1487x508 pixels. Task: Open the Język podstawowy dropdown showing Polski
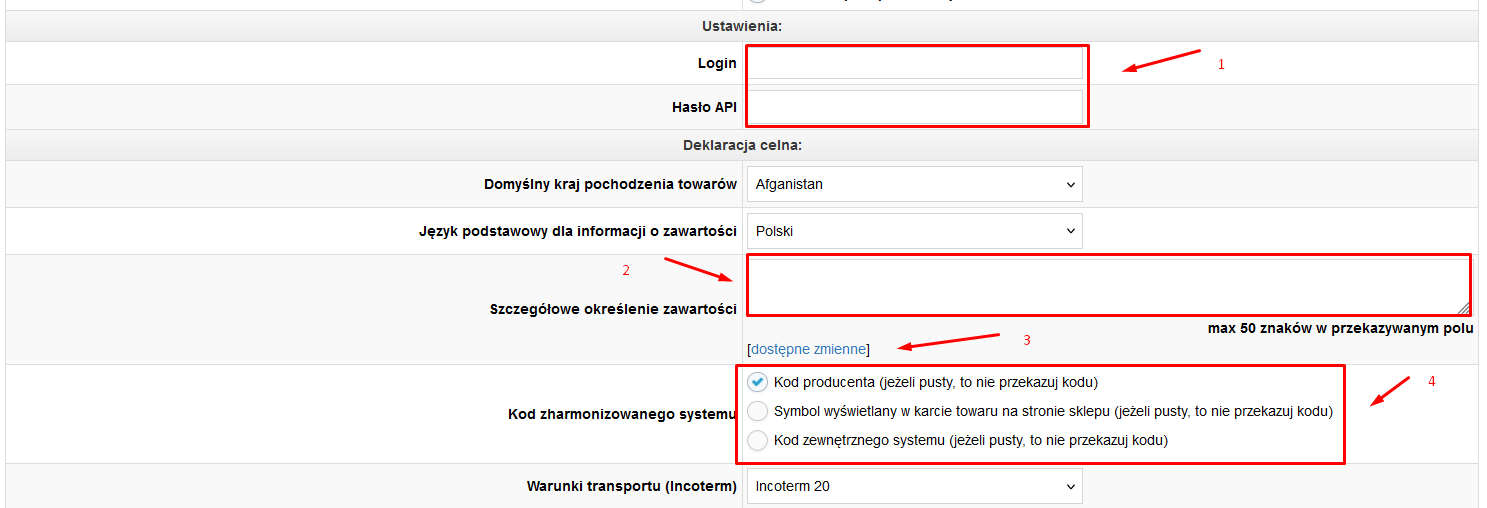(x=915, y=231)
